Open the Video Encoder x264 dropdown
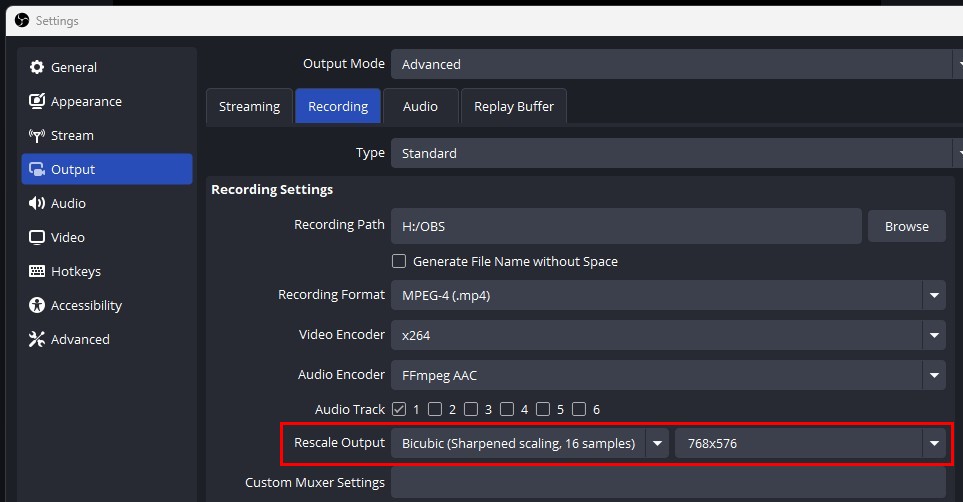 pos(934,335)
